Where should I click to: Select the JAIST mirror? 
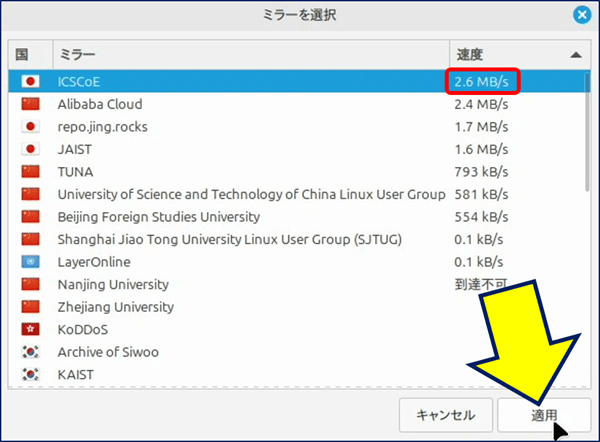click(x=297, y=149)
